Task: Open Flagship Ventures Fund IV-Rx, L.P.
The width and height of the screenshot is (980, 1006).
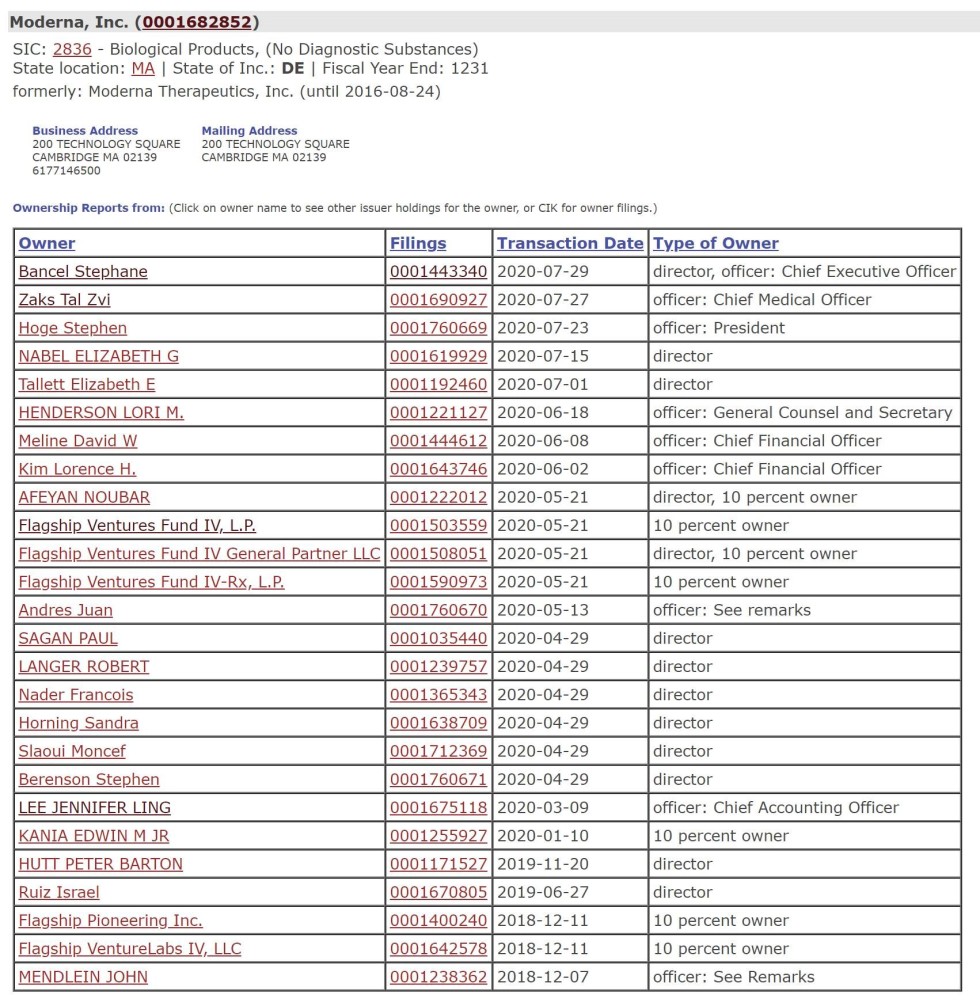Action: pyautogui.click(x=151, y=582)
